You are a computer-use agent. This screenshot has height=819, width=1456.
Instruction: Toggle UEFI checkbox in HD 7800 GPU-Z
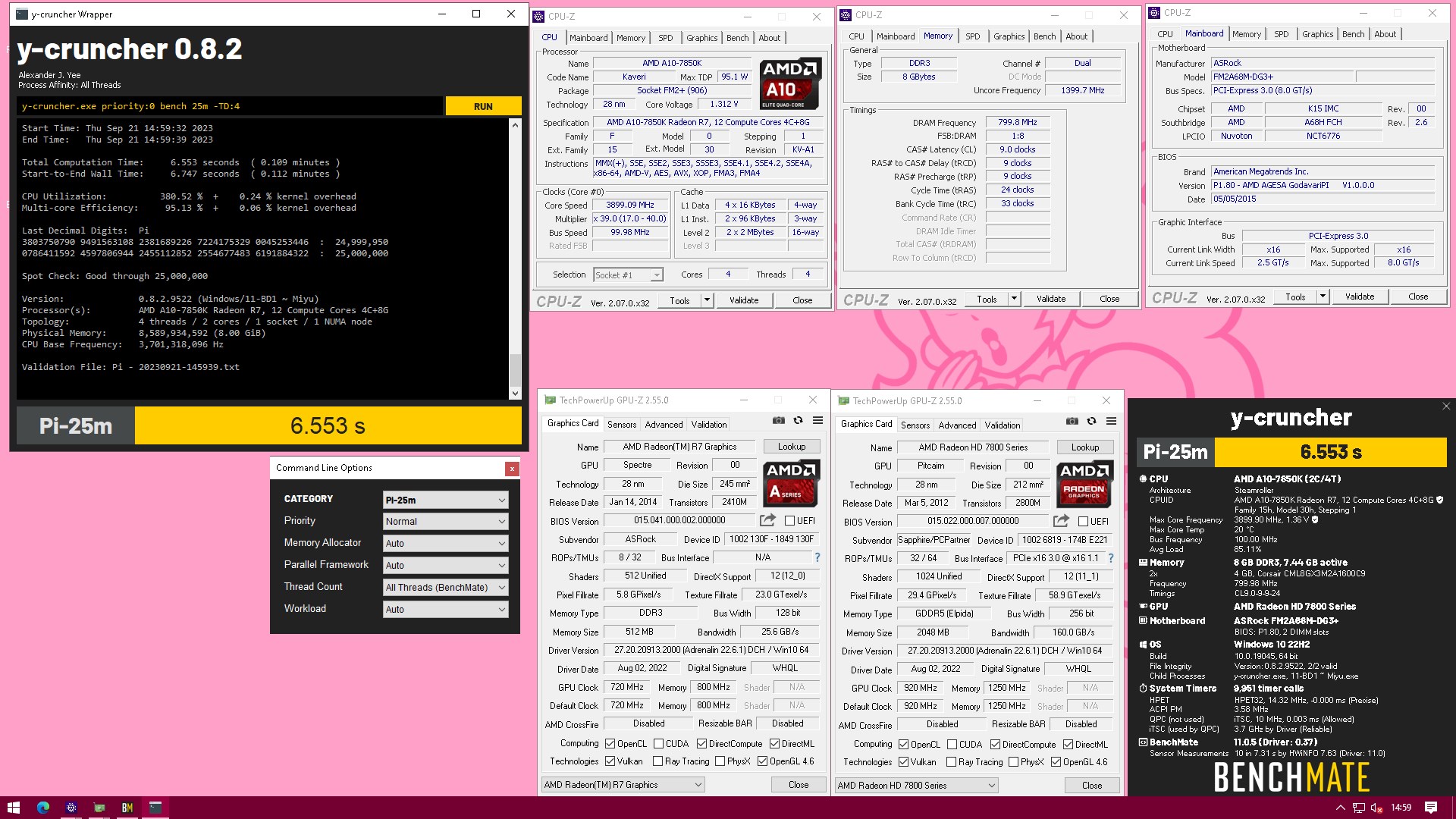point(1083,522)
